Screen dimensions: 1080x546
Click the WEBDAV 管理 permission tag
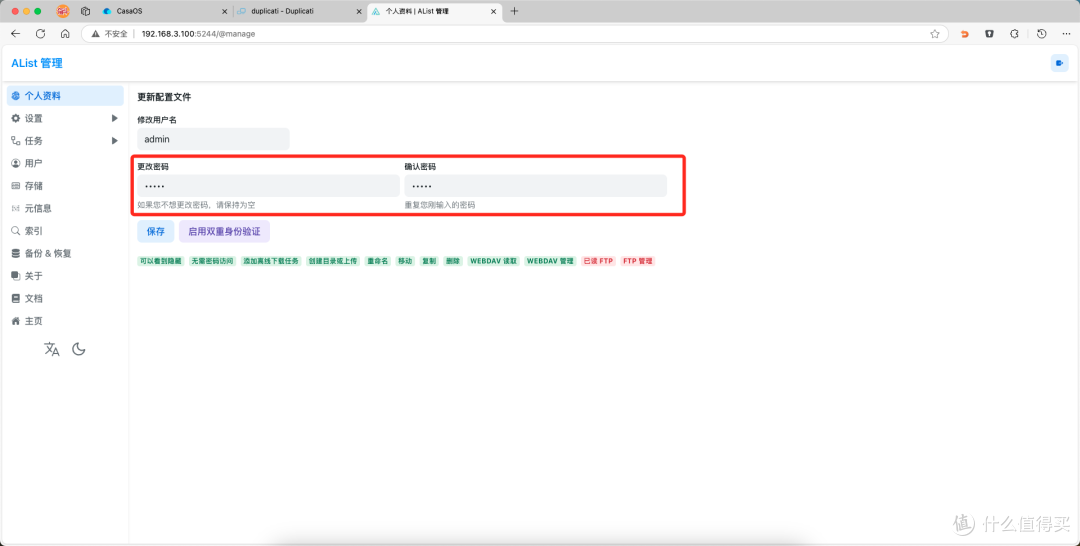pos(550,261)
